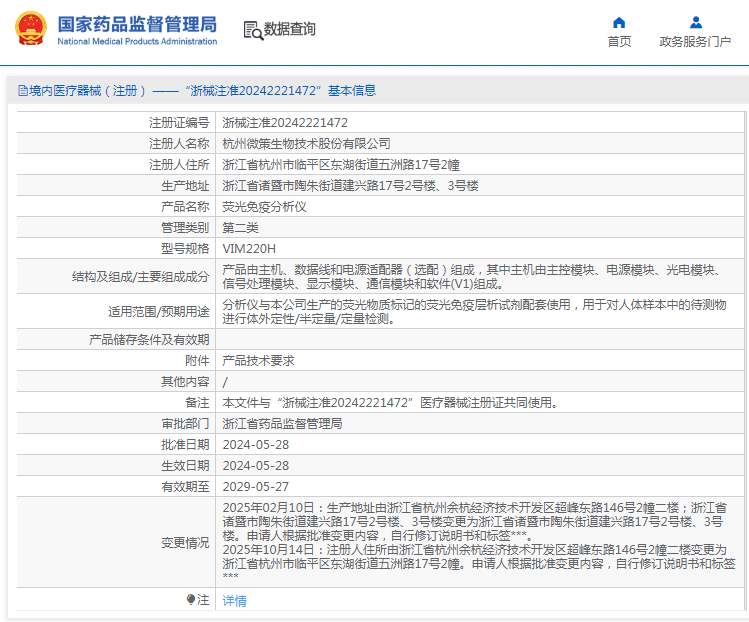Open 政务服务门户 portal
Viewport: 749px width, 622px height.
point(695,42)
